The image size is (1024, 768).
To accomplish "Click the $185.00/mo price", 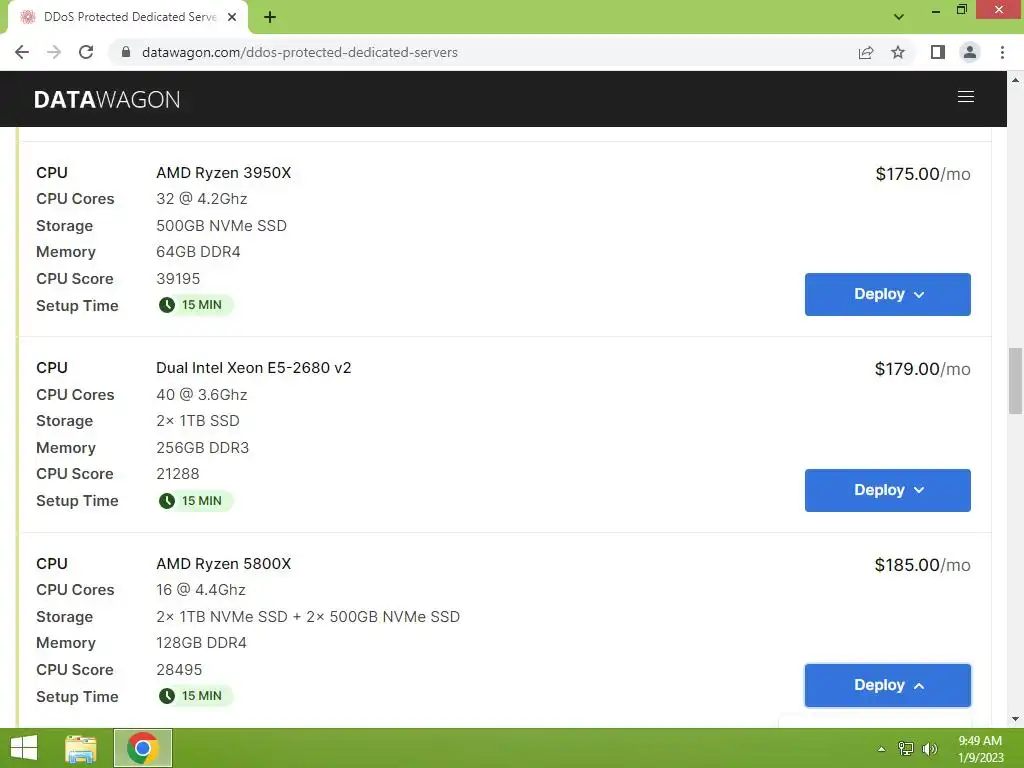I will point(923,565).
